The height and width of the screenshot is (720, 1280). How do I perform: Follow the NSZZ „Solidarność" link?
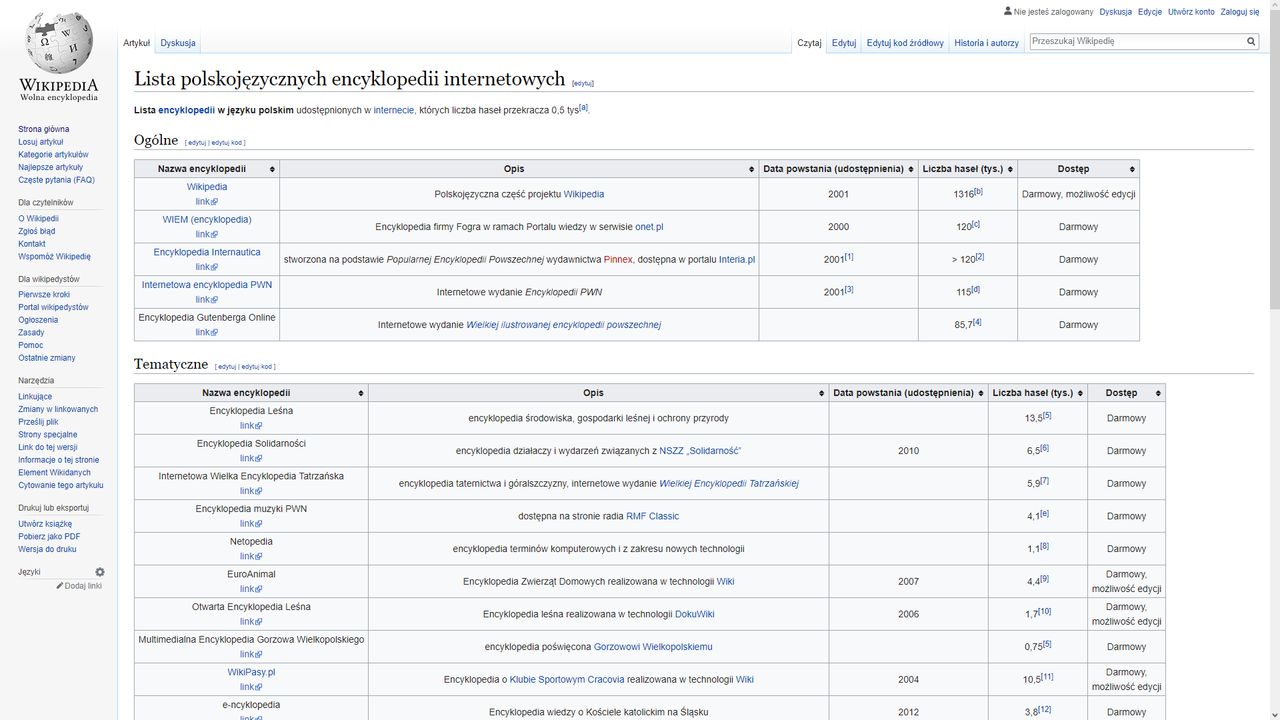point(700,451)
